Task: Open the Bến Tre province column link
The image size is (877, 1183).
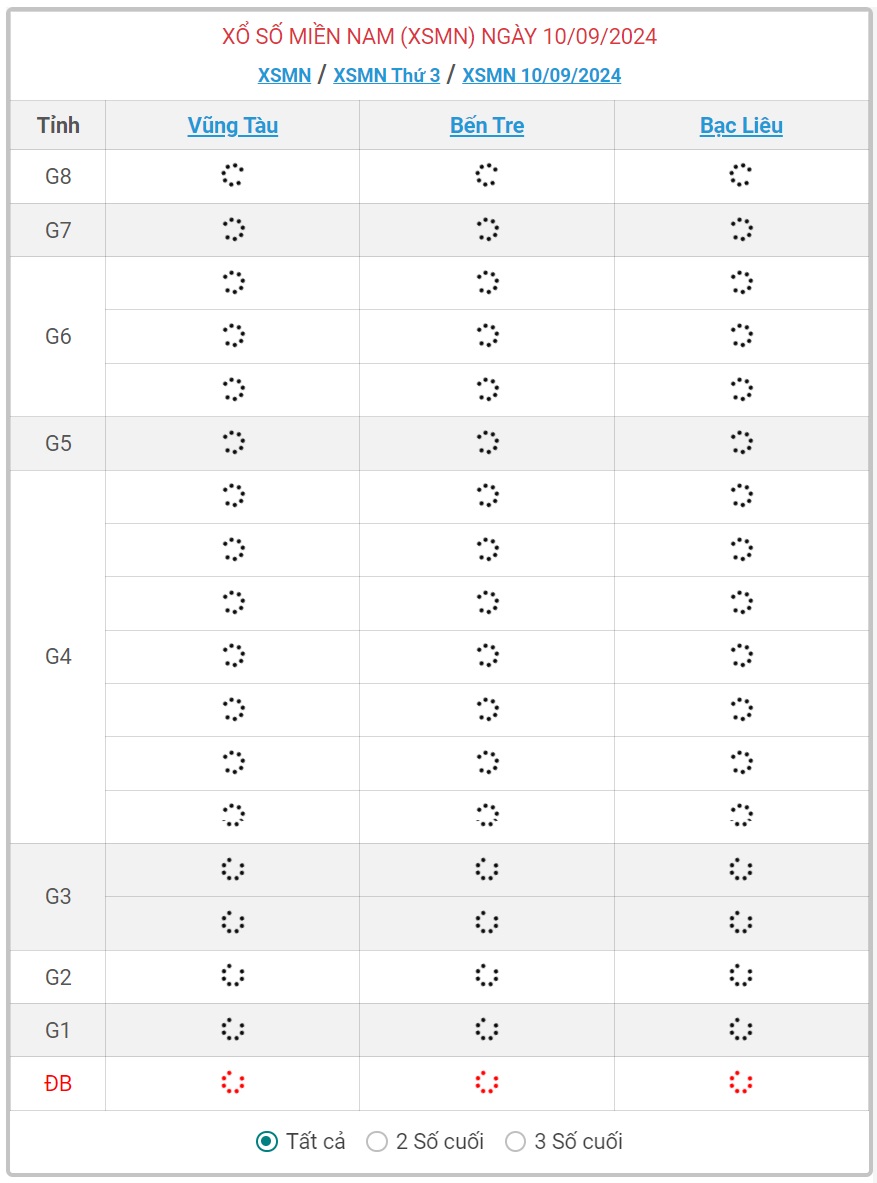Action: point(487,126)
